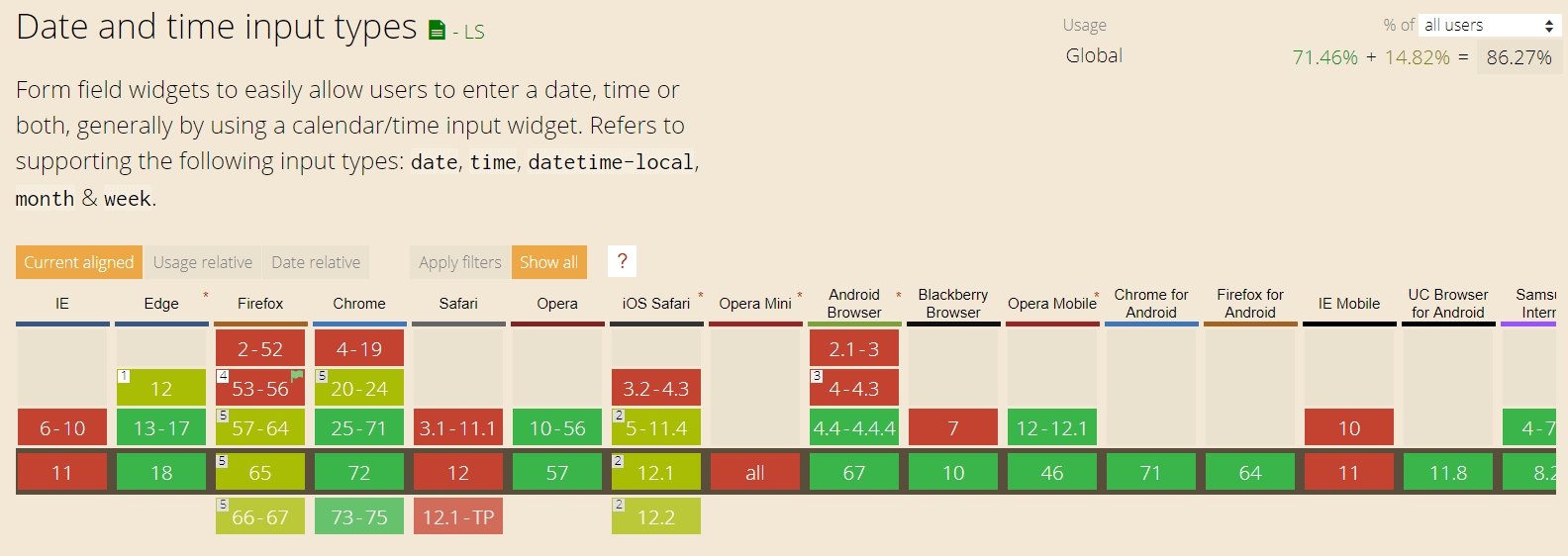Click the asterisk next to Edge header
The width and height of the screenshot is (1568, 556).
coord(206,296)
